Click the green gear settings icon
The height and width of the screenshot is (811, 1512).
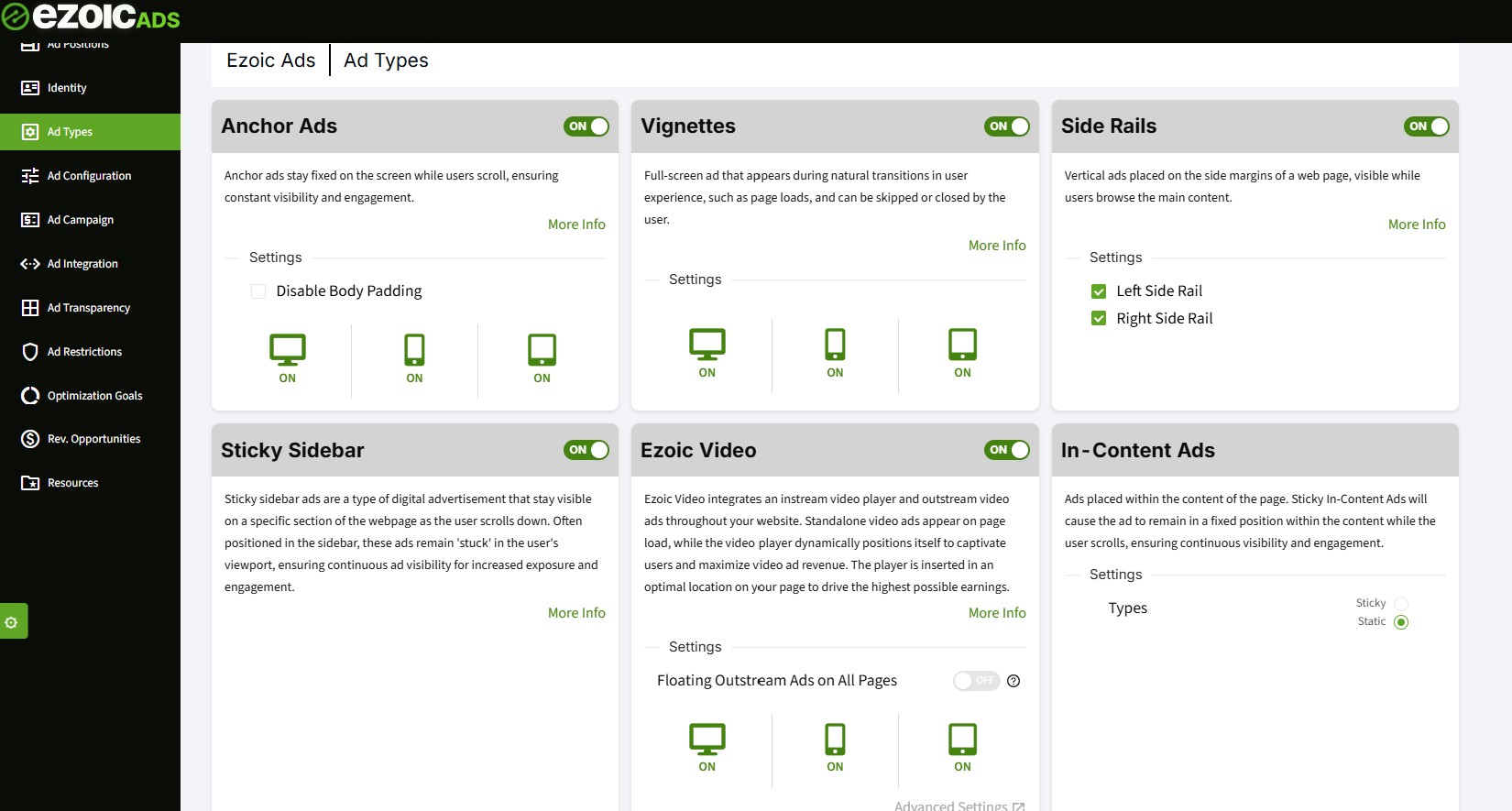[x=12, y=621]
